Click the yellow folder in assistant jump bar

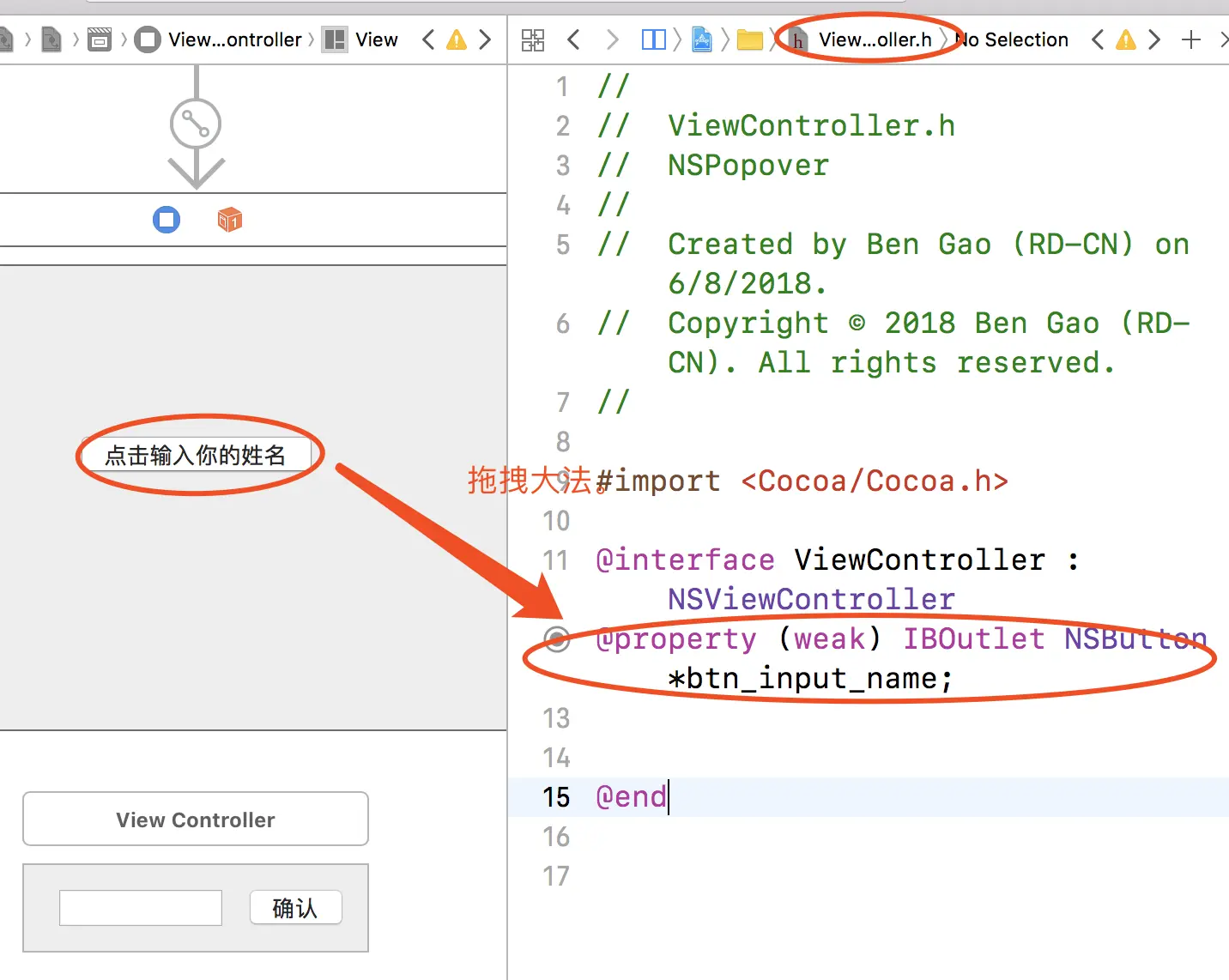point(750,39)
